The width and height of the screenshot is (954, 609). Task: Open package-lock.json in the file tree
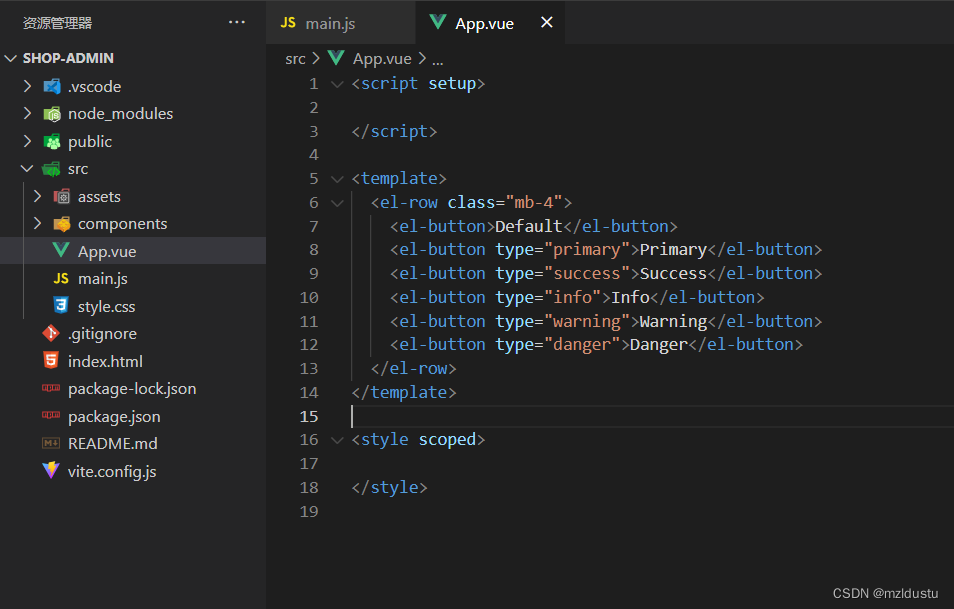(133, 389)
